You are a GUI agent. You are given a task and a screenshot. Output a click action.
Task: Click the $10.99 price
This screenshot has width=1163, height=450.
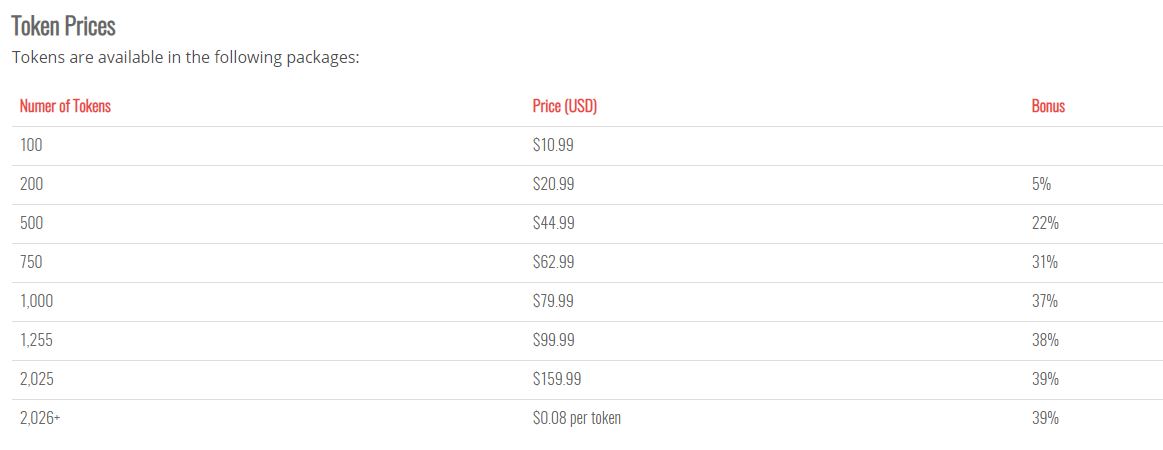(553, 145)
